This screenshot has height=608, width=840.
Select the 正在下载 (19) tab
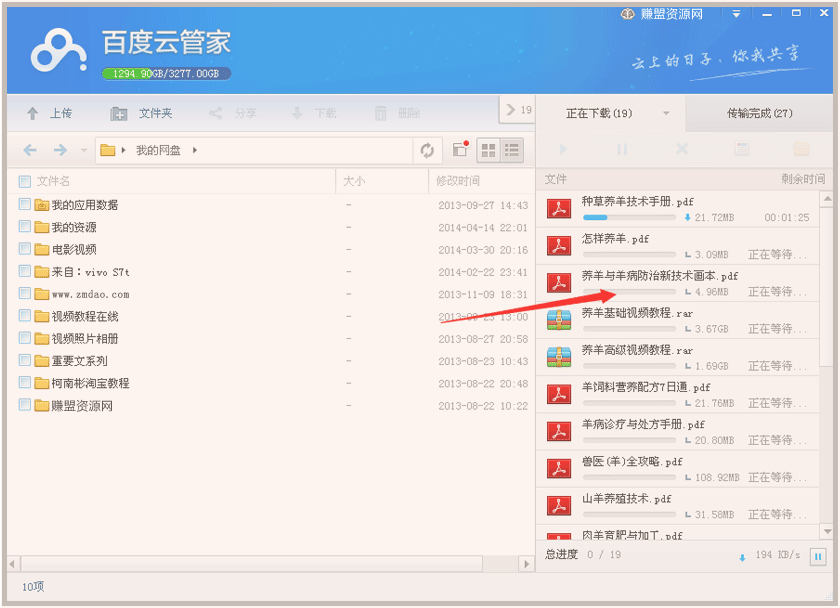point(598,114)
